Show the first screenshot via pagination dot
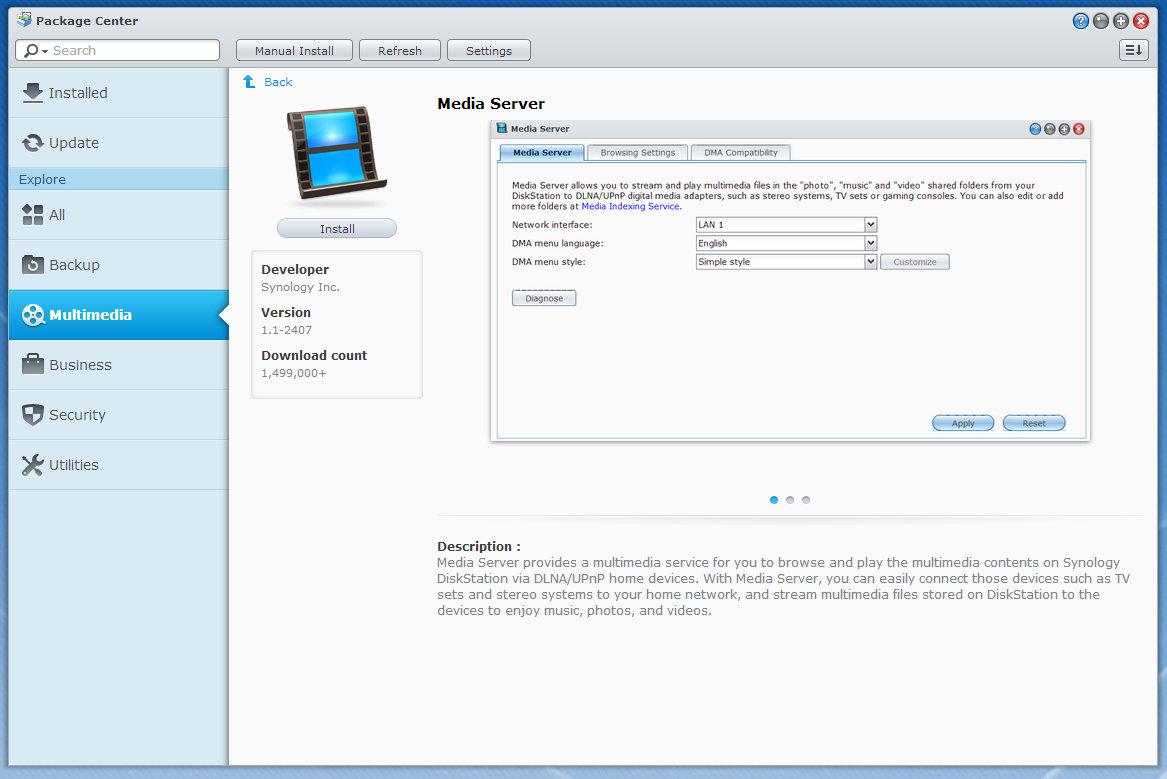 point(774,500)
